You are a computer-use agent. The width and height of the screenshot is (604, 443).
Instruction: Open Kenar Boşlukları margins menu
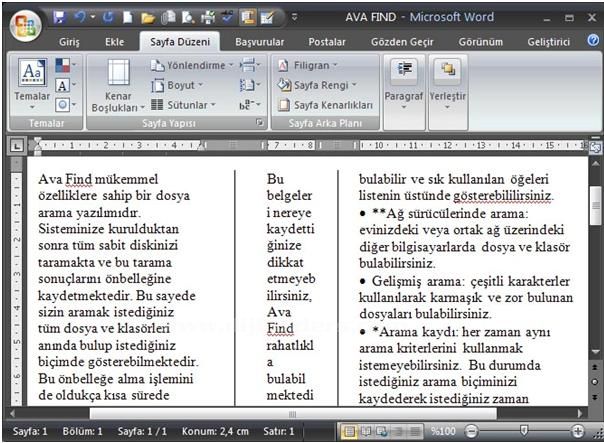point(118,86)
